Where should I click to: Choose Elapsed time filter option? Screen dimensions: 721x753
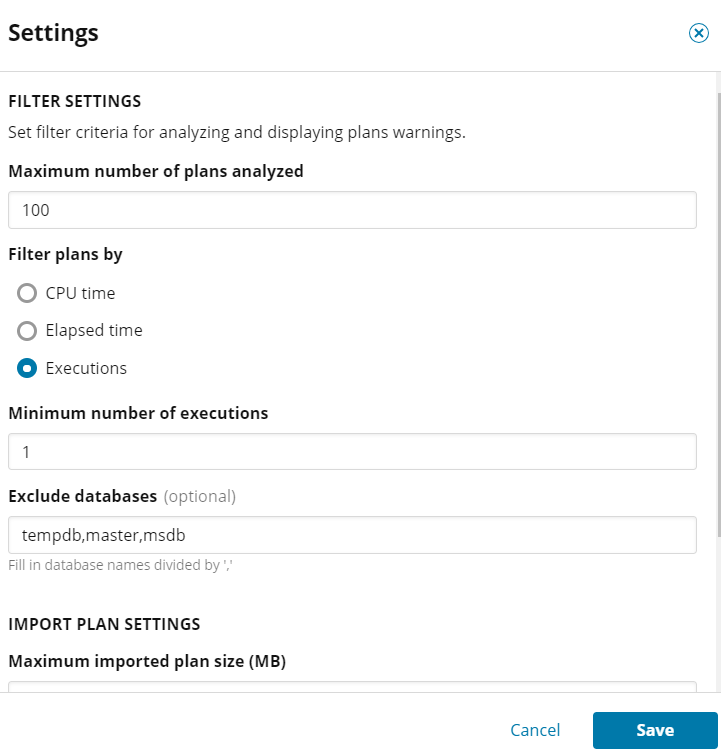27,331
